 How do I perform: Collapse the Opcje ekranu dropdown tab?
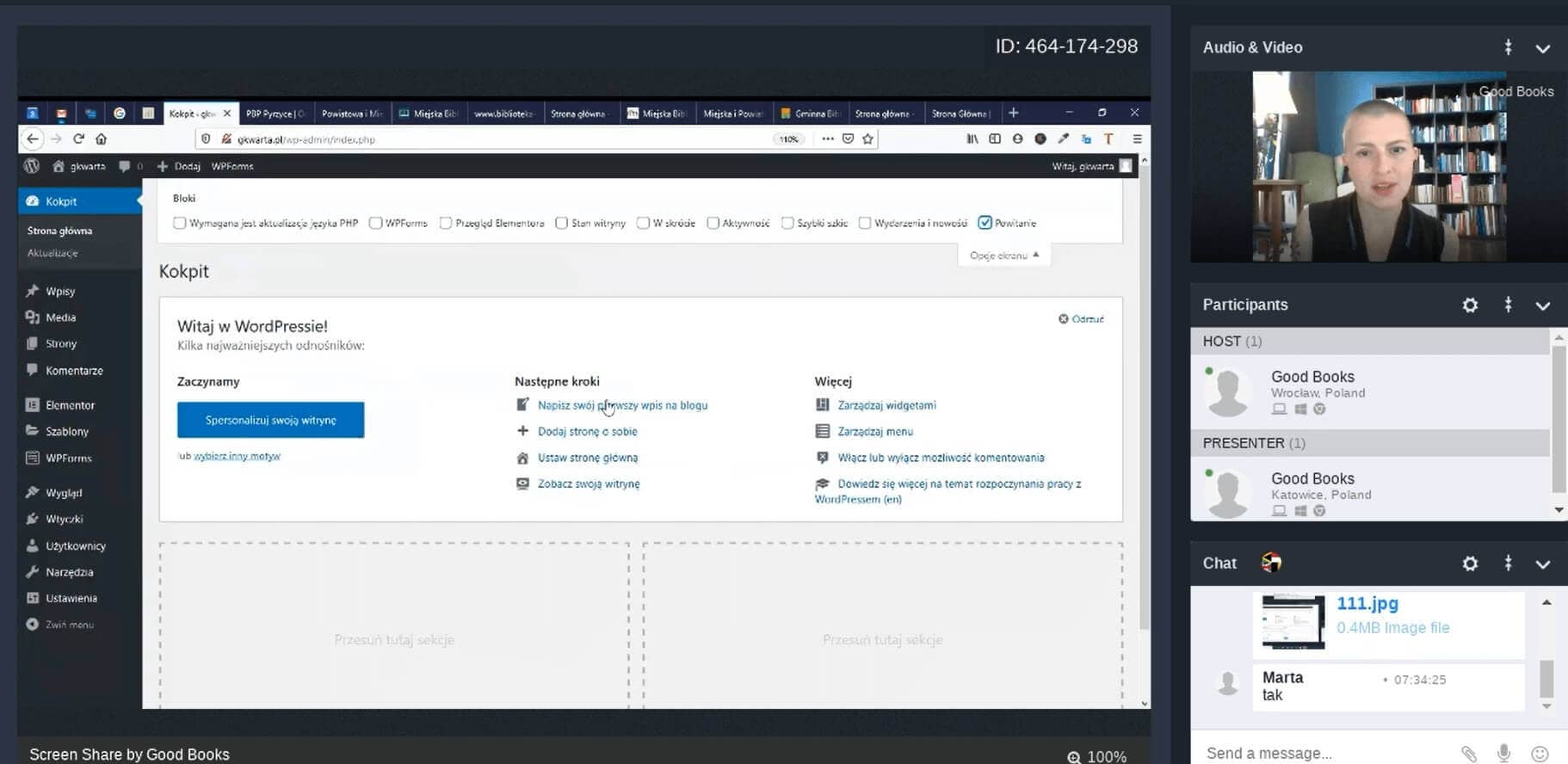pyautogui.click(x=1004, y=256)
